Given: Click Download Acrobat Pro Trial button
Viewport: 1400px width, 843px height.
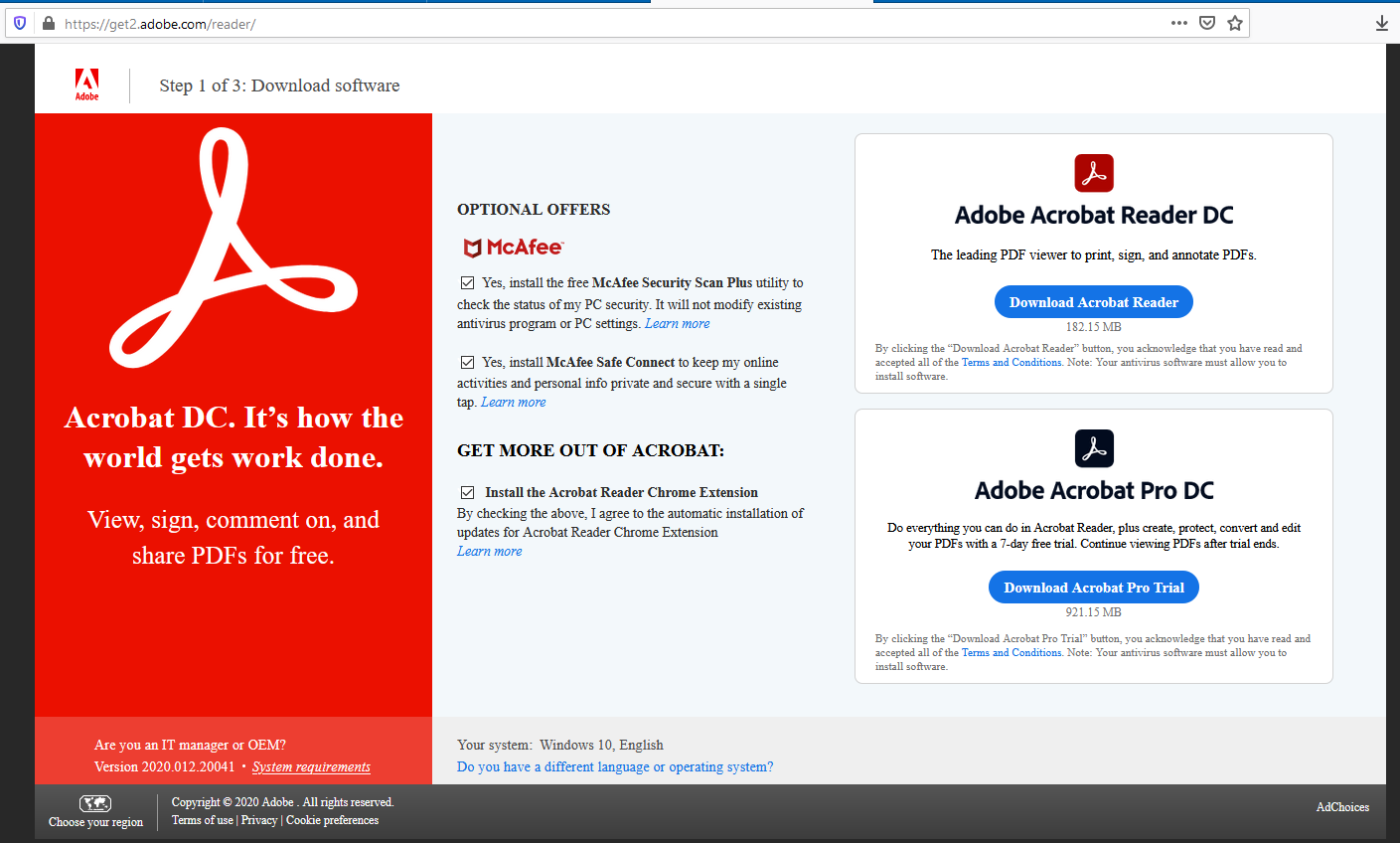Looking at the screenshot, I should point(1093,588).
